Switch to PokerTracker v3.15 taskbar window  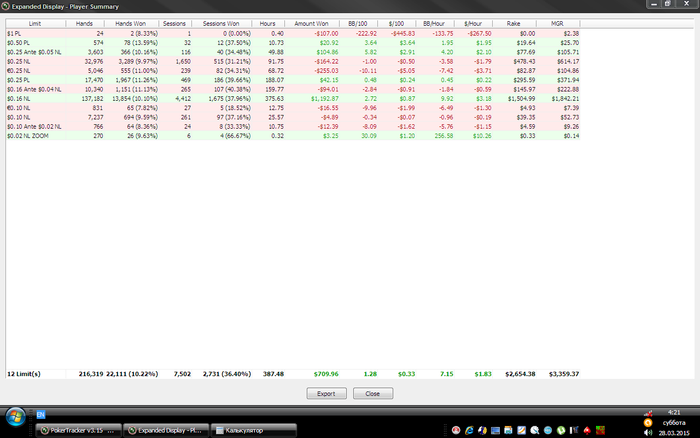78,430
